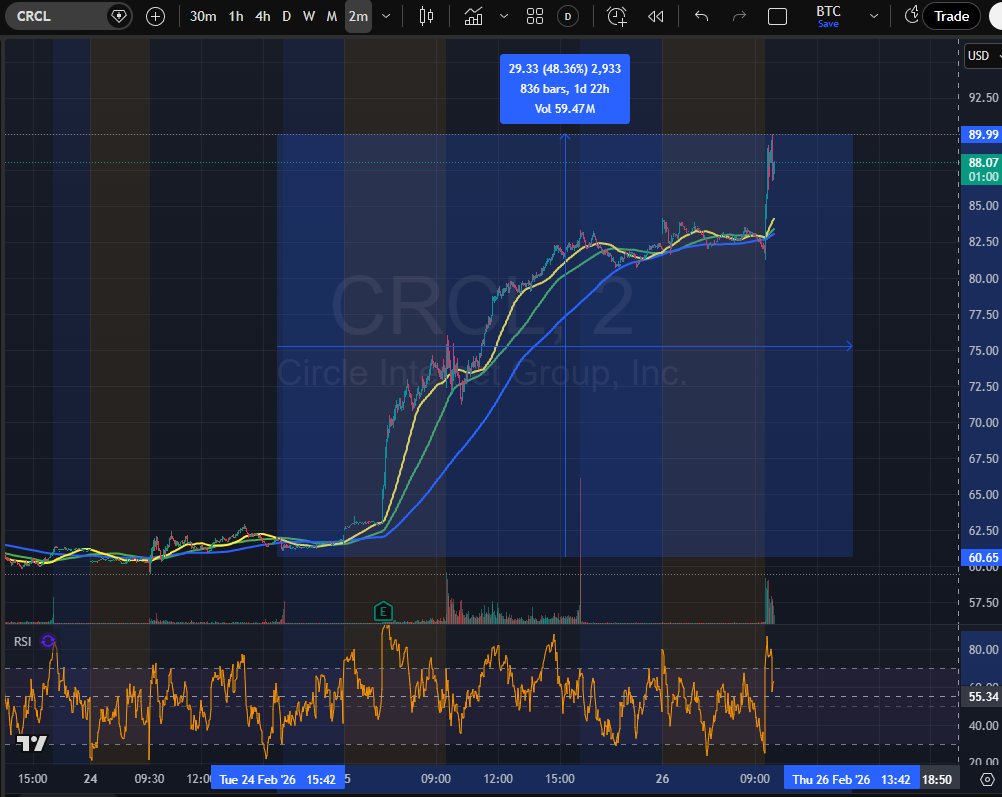This screenshot has height=797, width=1002.
Task: Create an alert with the clock-plus icon
Action: 617,16
